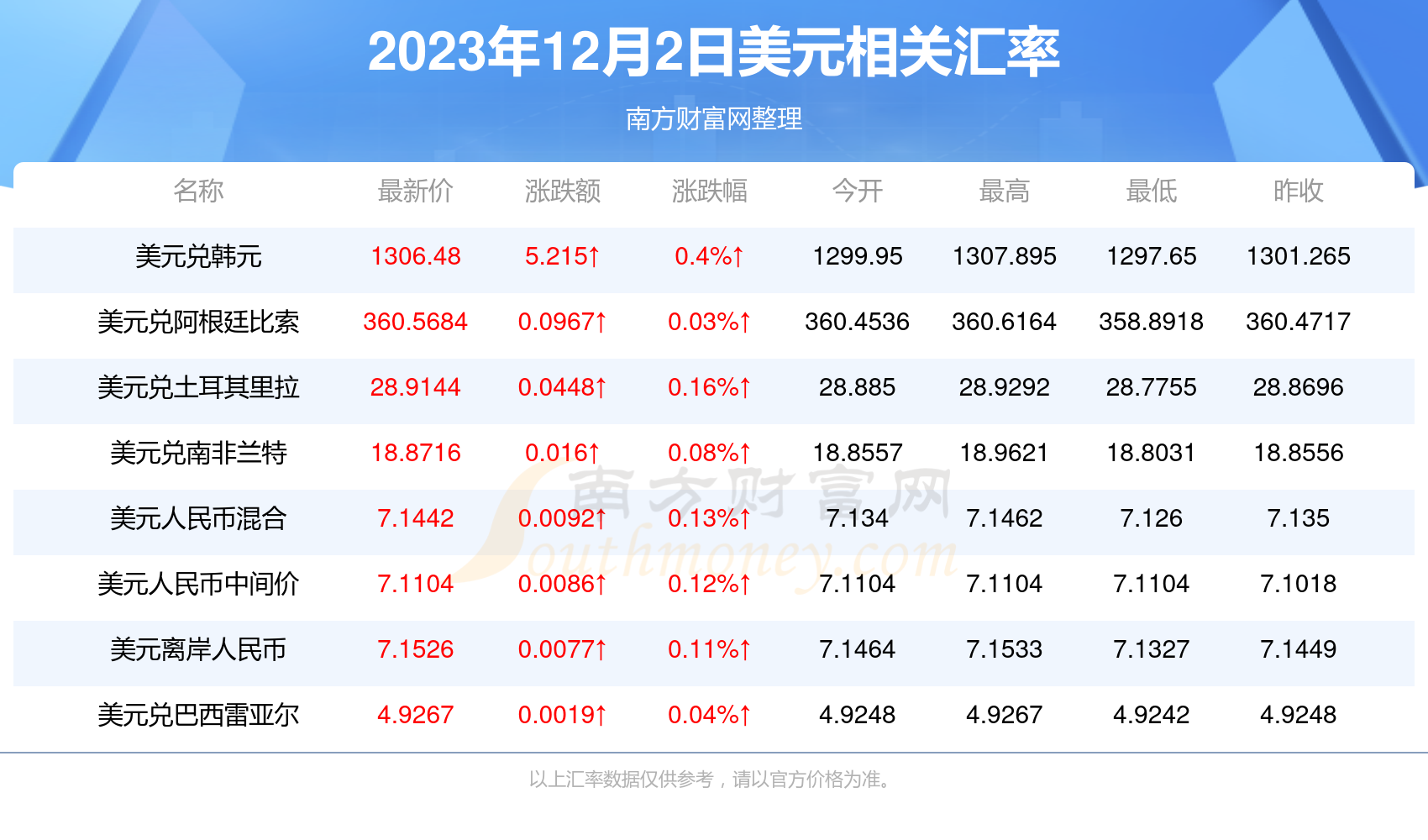Click latest price 28.9144
Screen dimensions: 1428x840
click(x=416, y=387)
